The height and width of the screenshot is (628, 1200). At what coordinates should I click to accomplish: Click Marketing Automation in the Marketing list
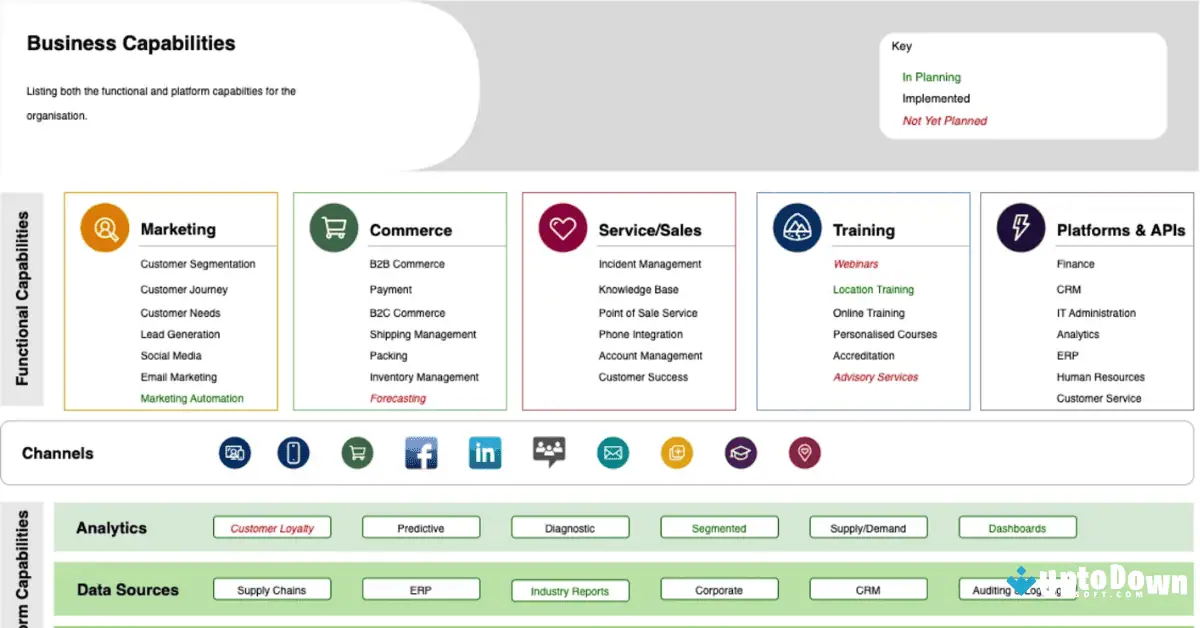pos(192,399)
